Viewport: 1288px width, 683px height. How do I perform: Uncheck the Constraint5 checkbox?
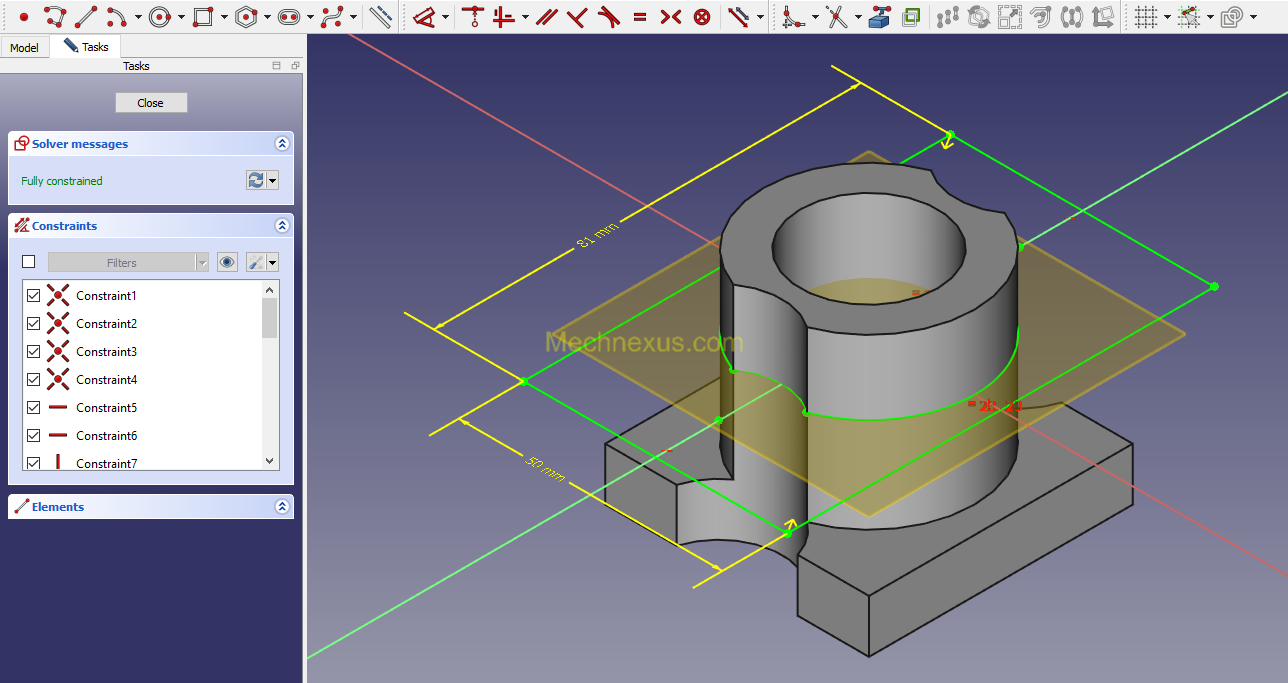[x=33, y=408]
